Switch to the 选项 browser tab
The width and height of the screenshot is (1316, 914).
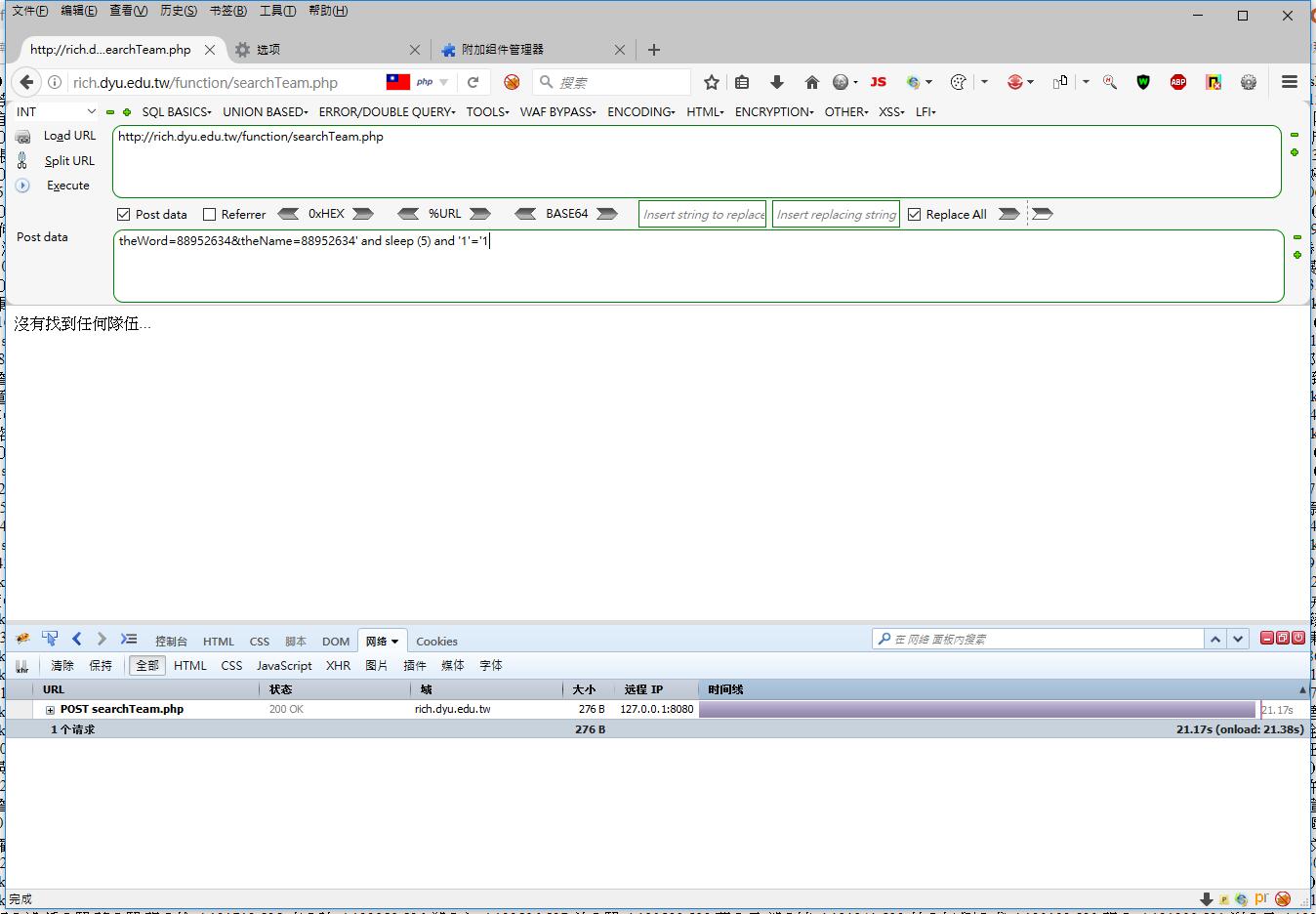[x=327, y=49]
